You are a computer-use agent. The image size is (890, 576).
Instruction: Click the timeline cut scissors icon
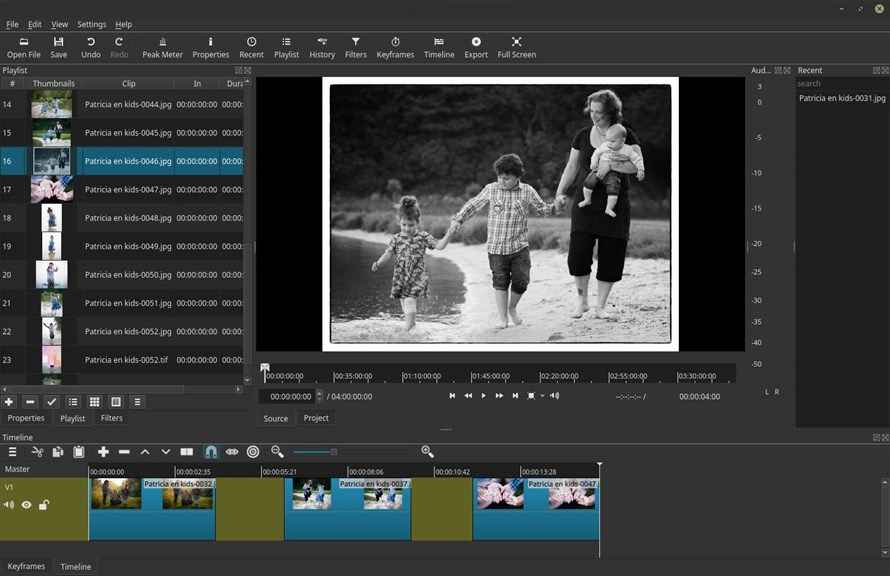coord(37,452)
